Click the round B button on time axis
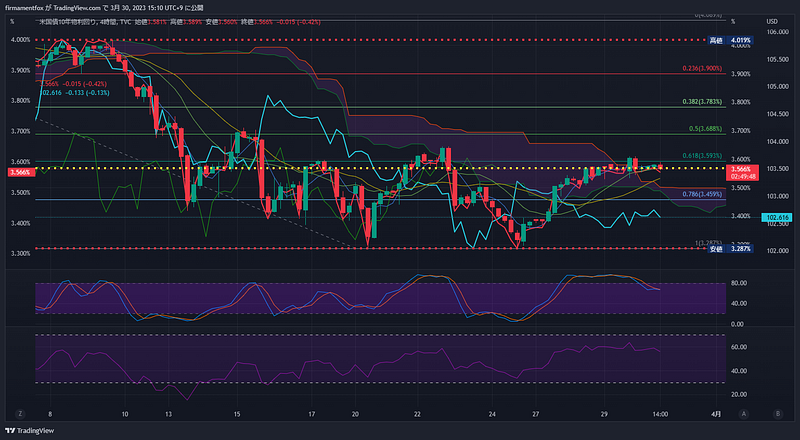800x440 pixels. pos(778,414)
